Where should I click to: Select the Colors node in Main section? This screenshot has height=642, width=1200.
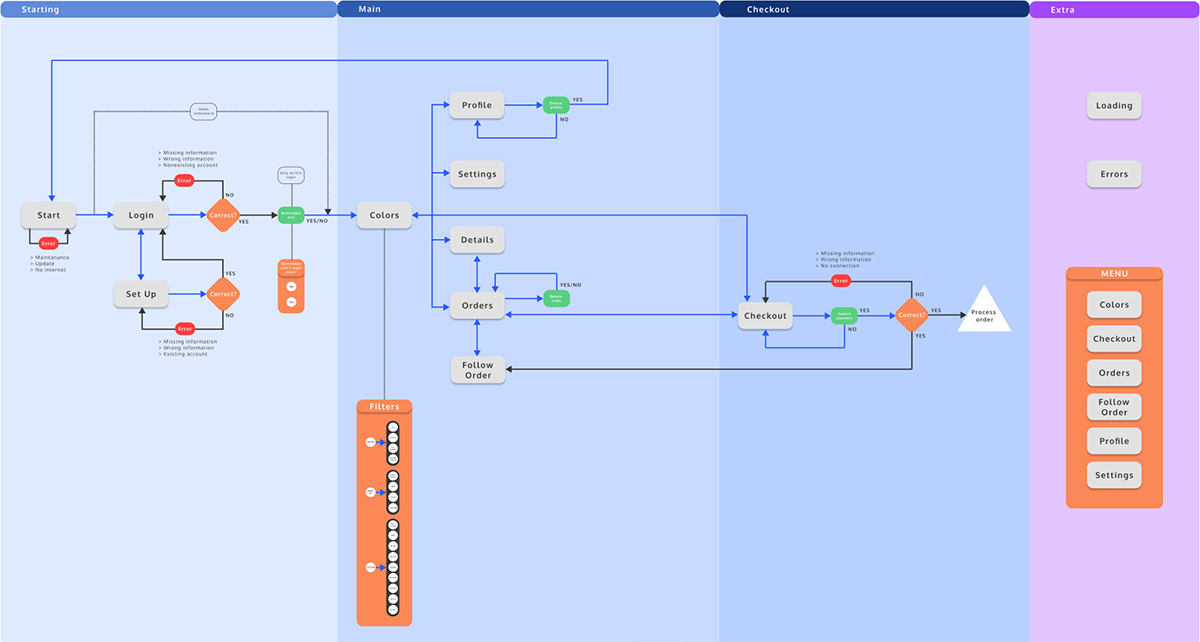(x=384, y=215)
